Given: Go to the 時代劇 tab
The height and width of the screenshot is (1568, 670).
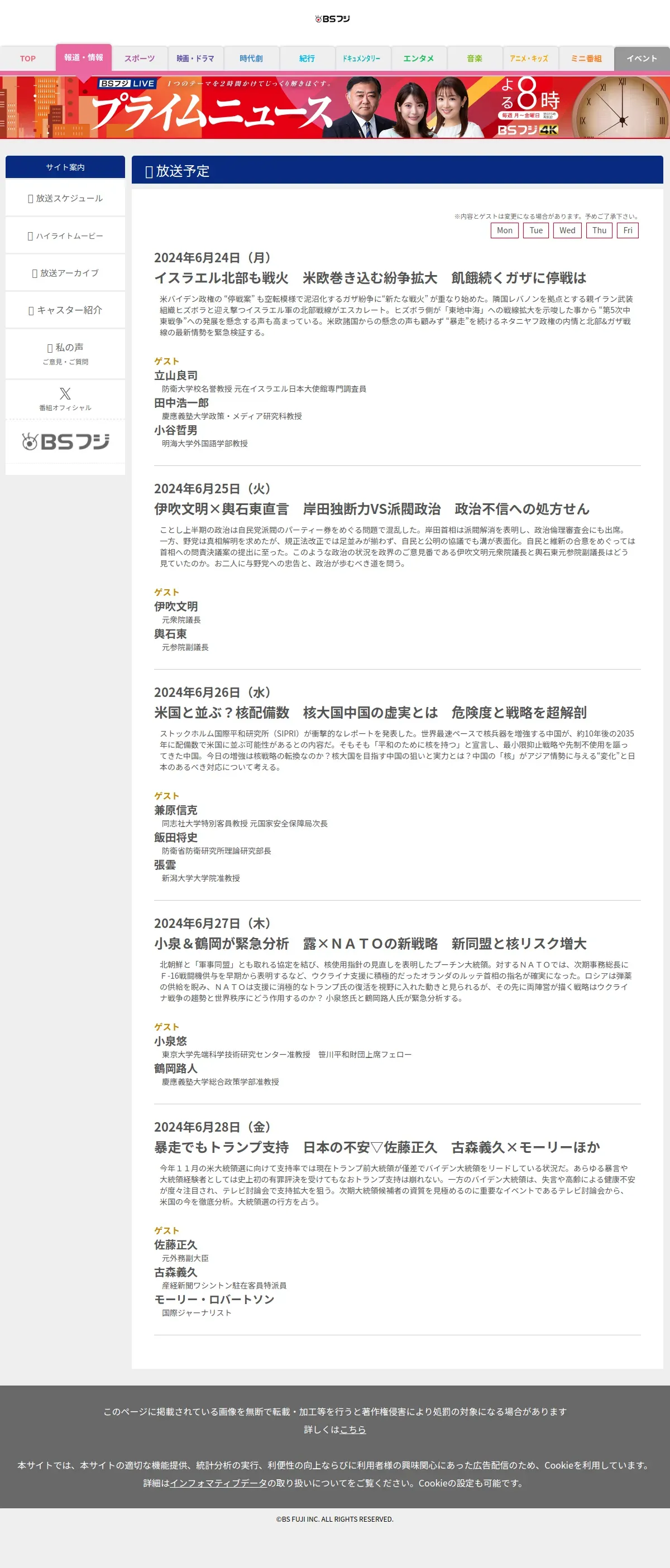Looking at the screenshot, I should (x=251, y=59).
